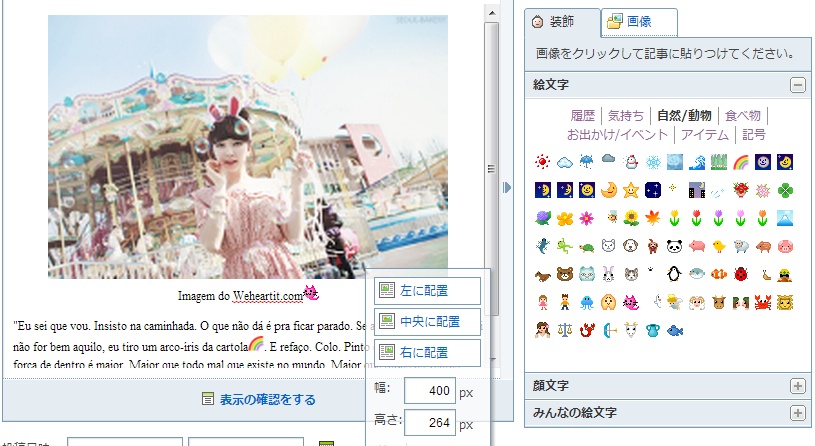
Task: Click the 高さ height field showing 264
Action: [x=430, y=423]
